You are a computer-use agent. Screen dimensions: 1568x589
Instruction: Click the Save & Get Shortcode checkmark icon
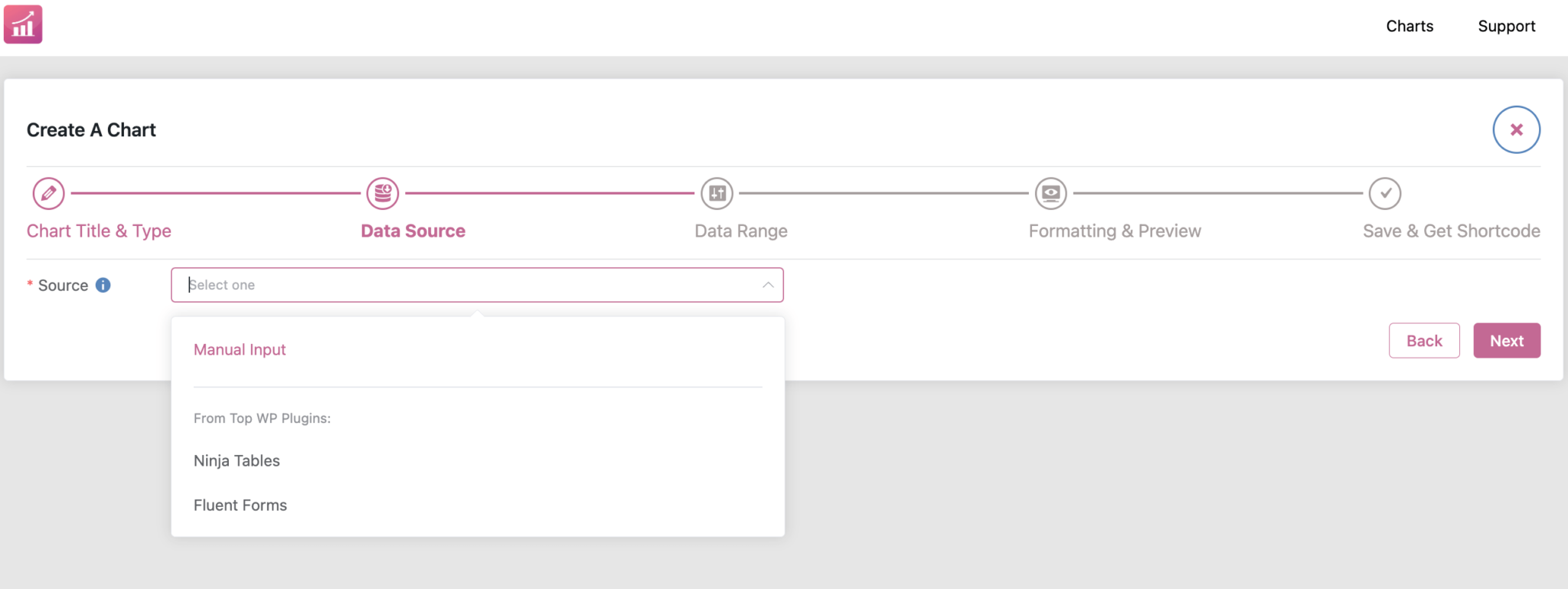coord(1384,194)
